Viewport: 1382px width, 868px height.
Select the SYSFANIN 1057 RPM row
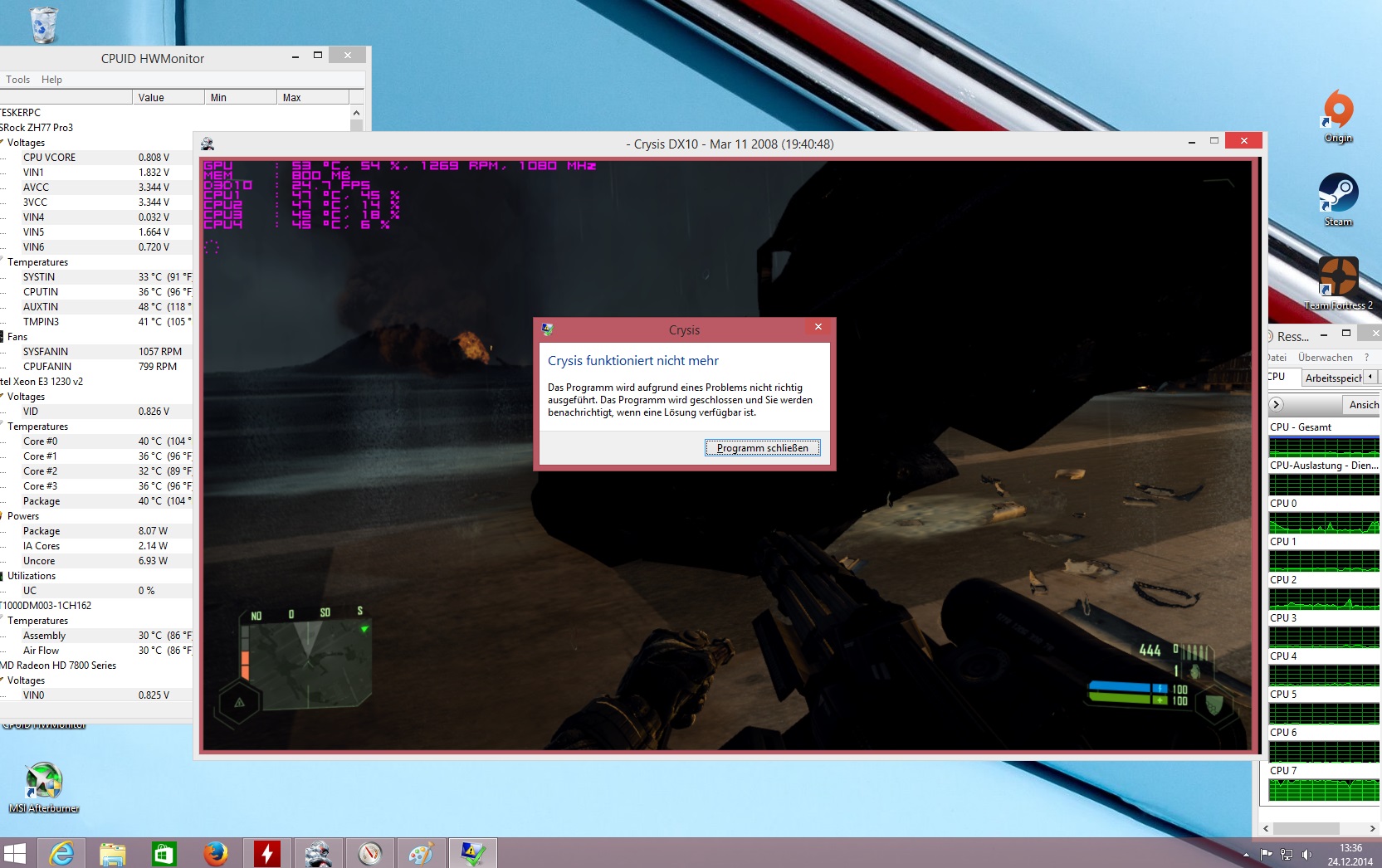pyautogui.click(x=96, y=352)
